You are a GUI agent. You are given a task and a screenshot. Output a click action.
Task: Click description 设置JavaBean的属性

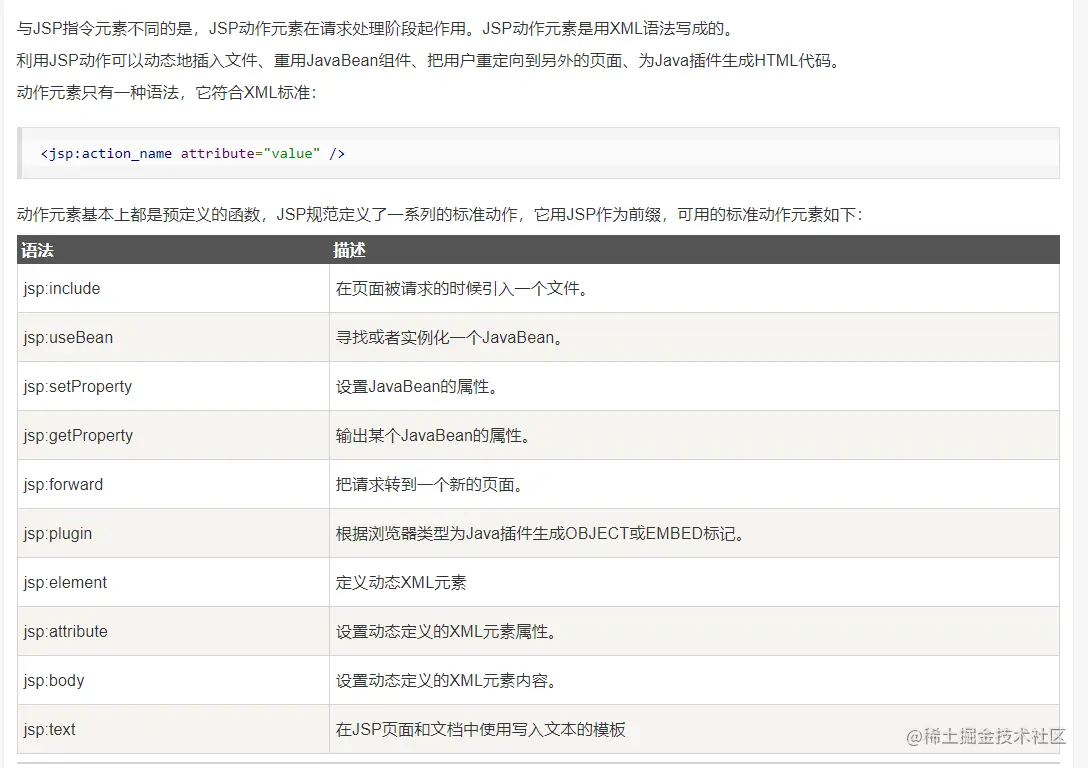click(x=417, y=386)
